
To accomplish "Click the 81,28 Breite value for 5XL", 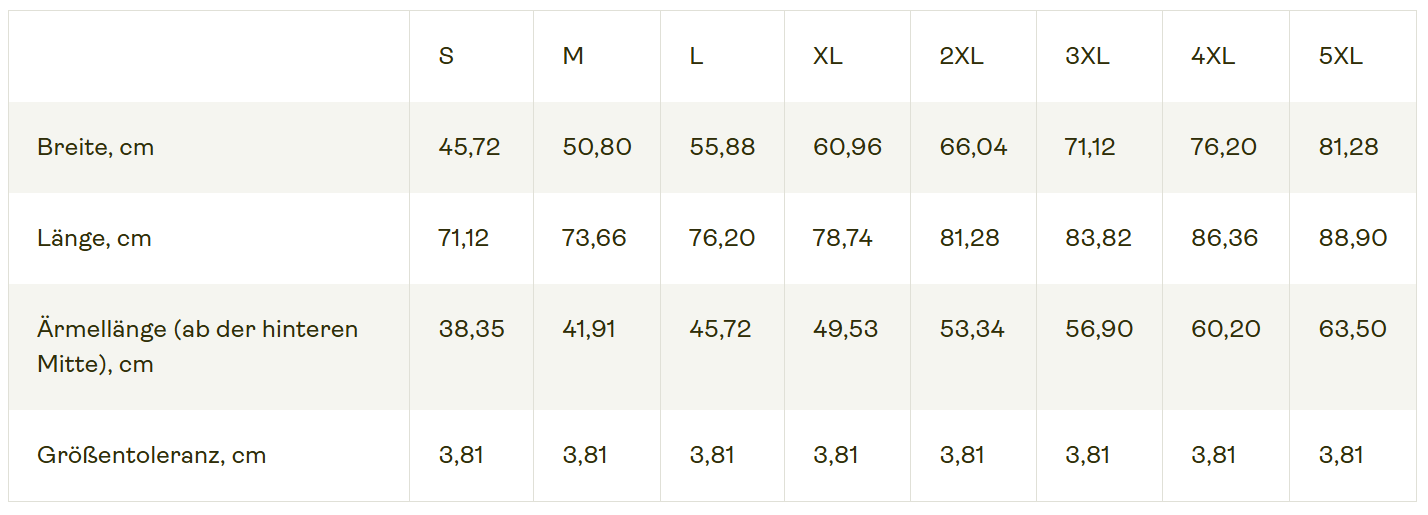I will tap(1348, 148).
